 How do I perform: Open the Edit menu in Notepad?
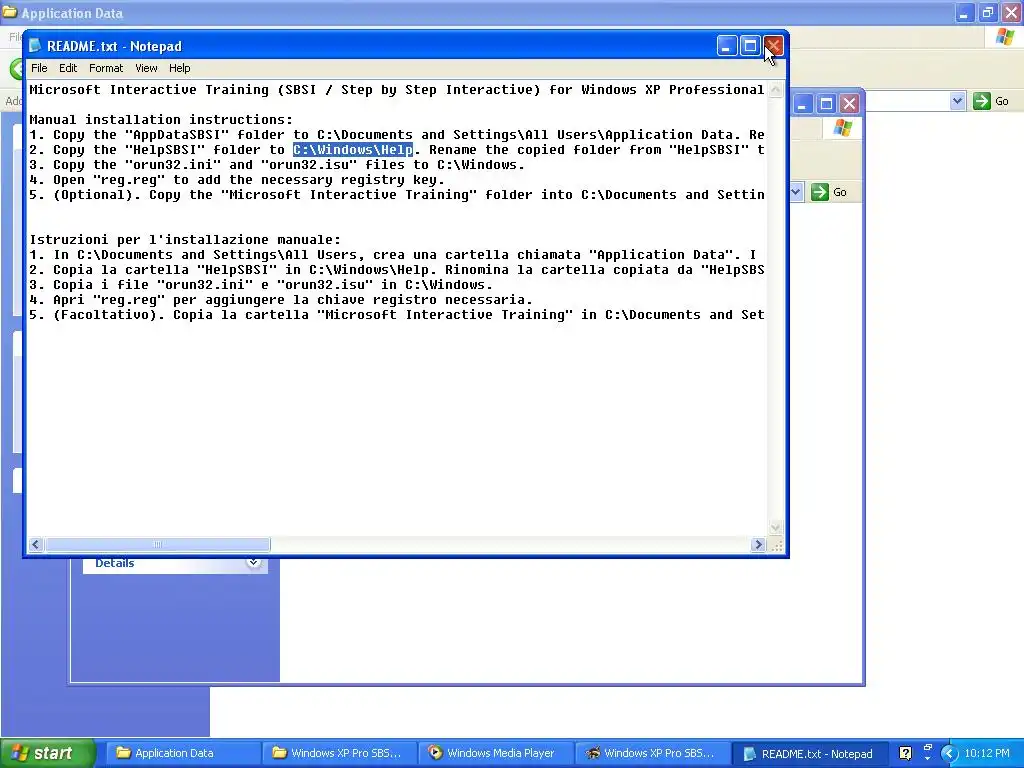pyautogui.click(x=68, y=68)
